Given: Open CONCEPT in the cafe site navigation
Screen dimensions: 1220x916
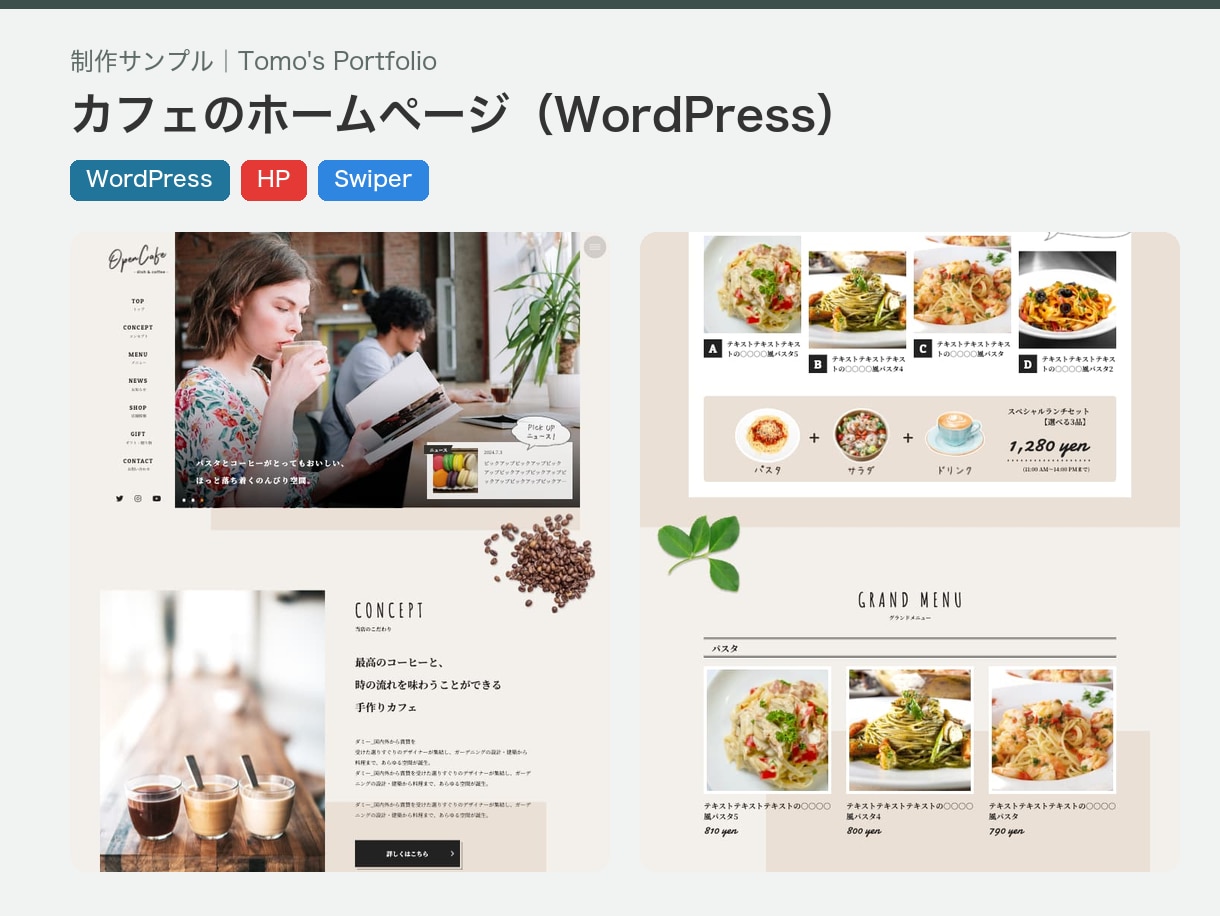Looking at the screenshot, I should [x=138, y=330].
